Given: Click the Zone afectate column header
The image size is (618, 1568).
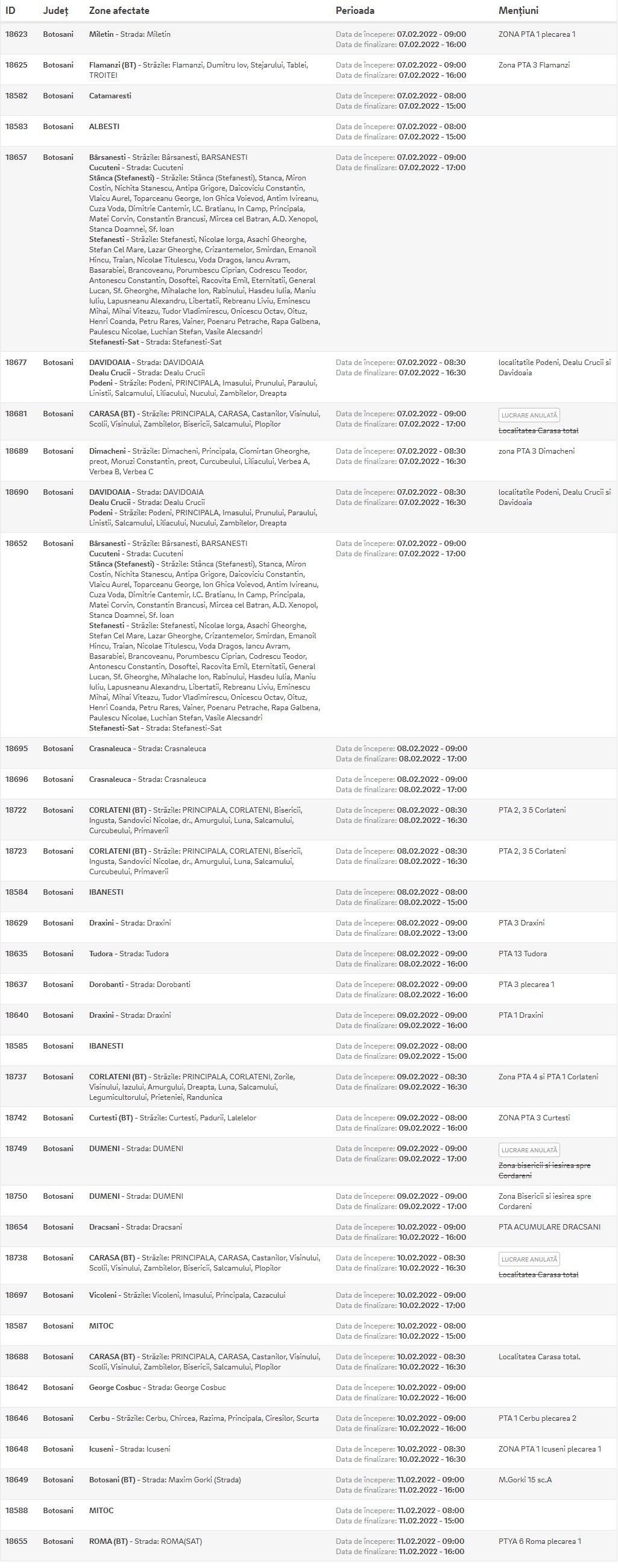Looking at the screenshot, I should (119, 10).
